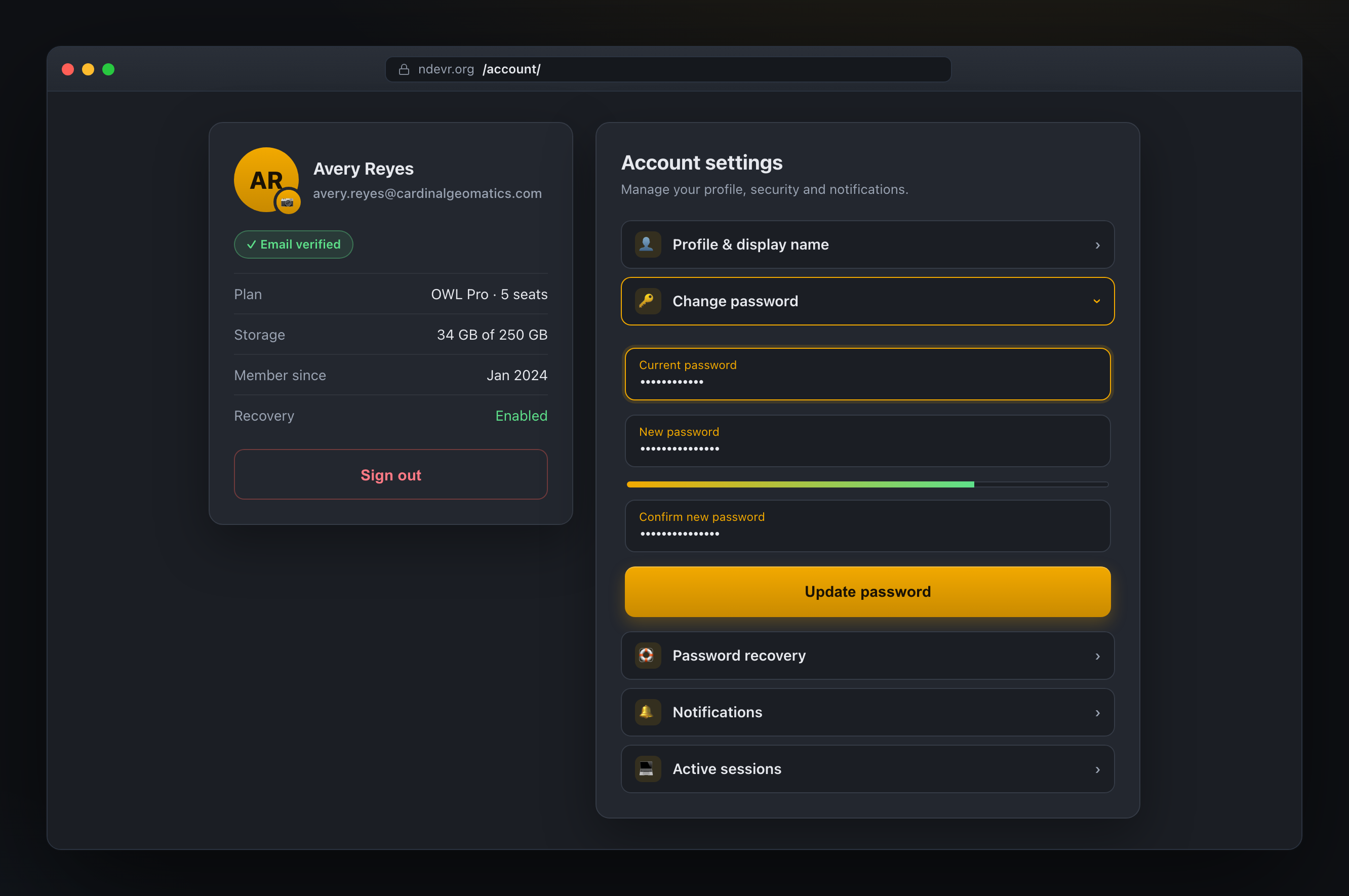Click the Plan row label
1349x896 pixels.
[x=248, y=294]
